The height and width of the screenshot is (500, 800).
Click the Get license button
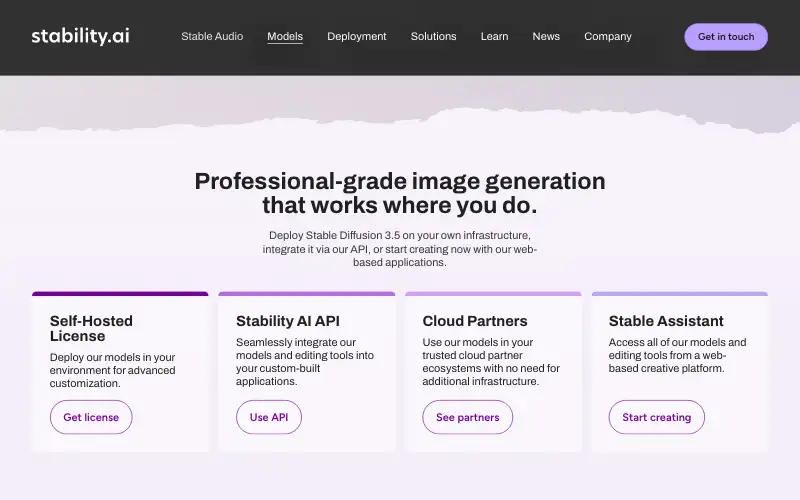[x=91, y=417]
